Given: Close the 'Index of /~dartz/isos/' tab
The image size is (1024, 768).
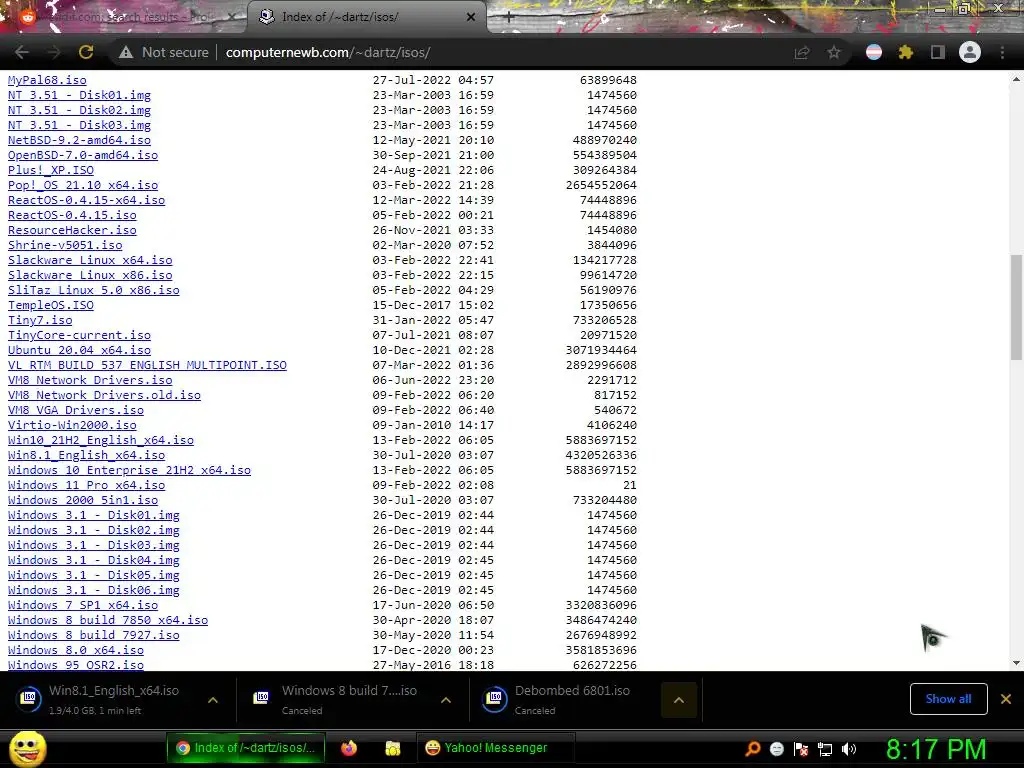Looking at the screenshot, I should 471,17.
